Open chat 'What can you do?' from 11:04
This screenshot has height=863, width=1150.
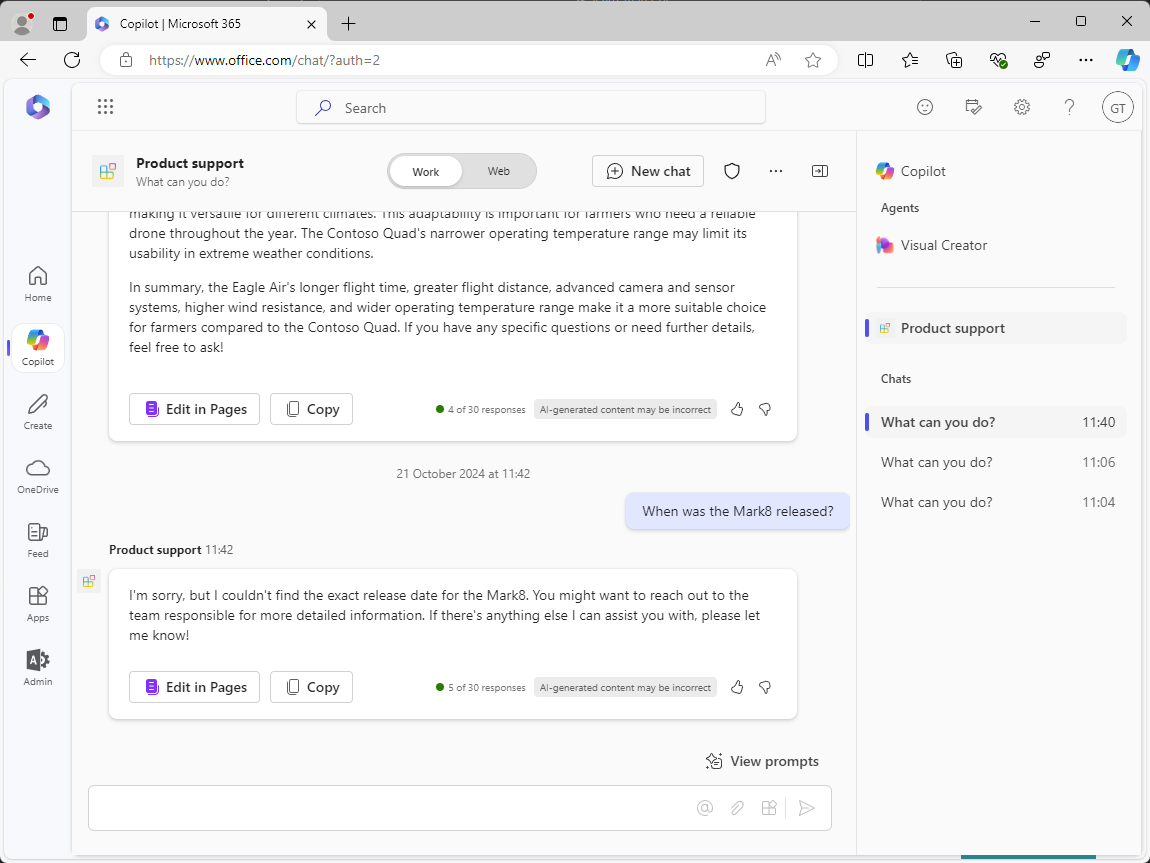pos(996,502)
